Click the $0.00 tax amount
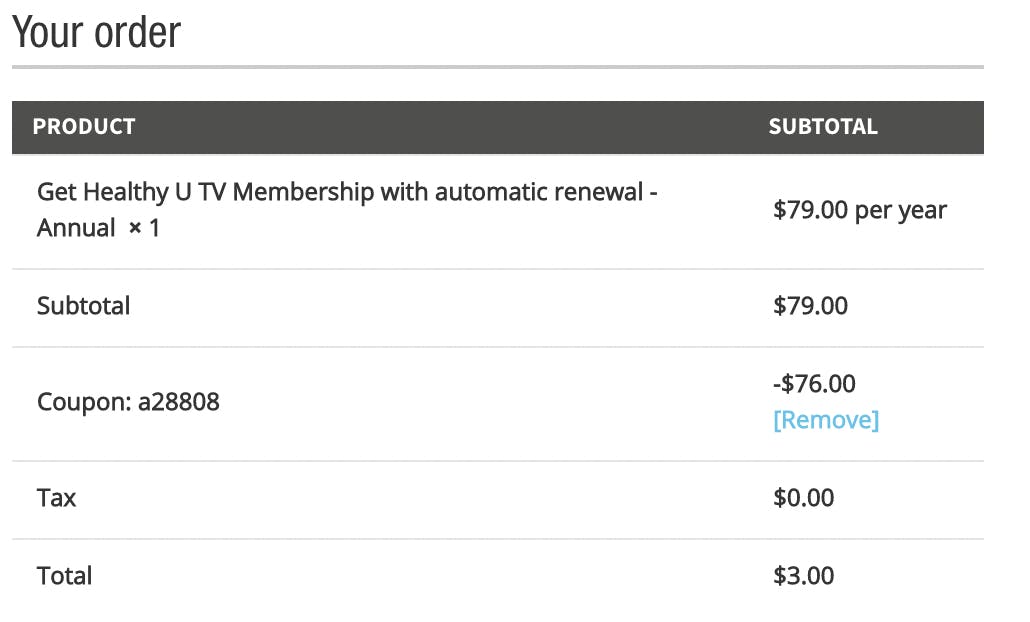Screen dimensions: 1030x622 tap(803, 498)
